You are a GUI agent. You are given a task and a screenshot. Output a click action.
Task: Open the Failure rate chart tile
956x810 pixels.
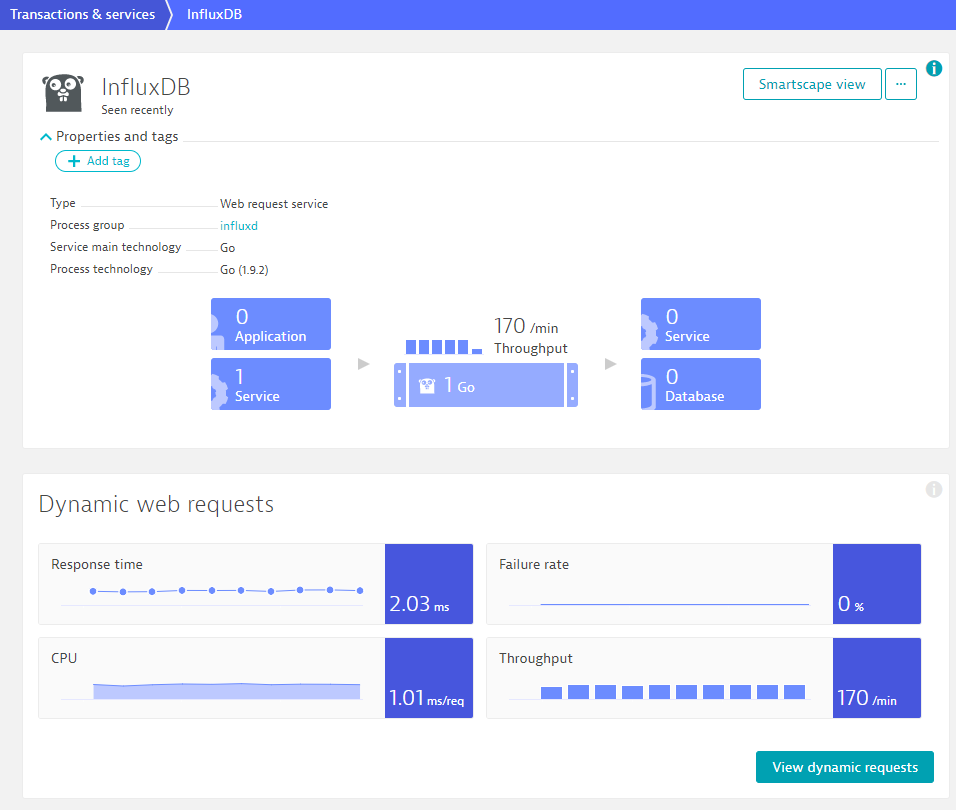[704, 584]
